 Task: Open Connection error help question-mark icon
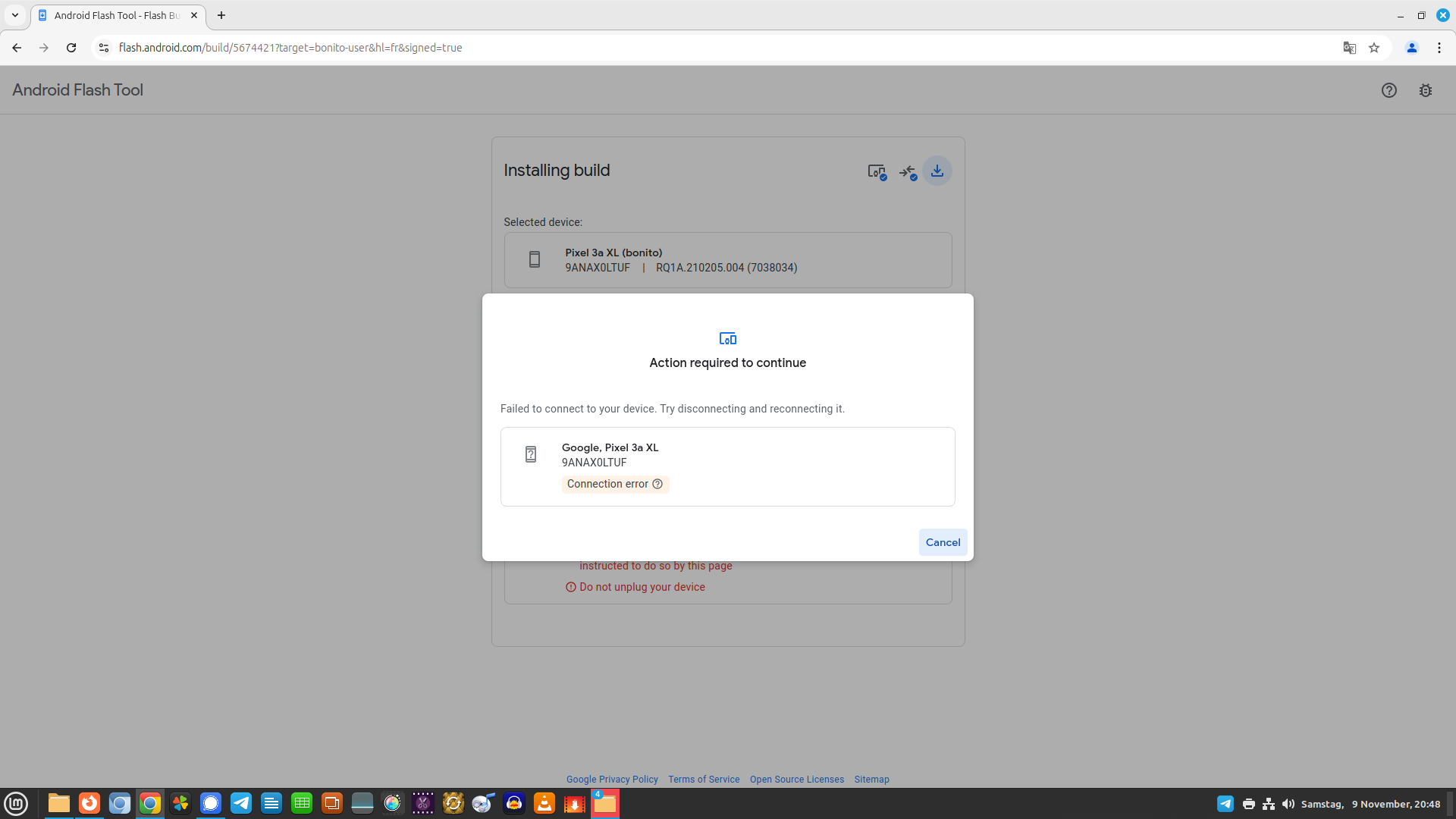(657, 484)
